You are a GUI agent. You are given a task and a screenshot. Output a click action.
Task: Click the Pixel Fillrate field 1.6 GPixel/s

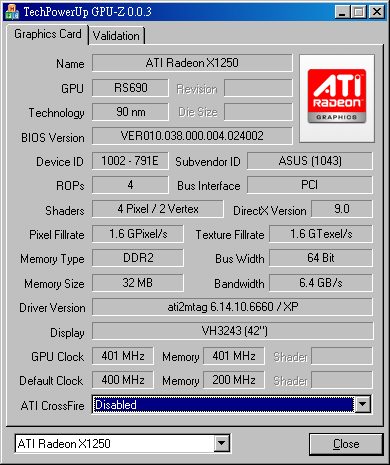pyautogui.click(x=138, y=234)
